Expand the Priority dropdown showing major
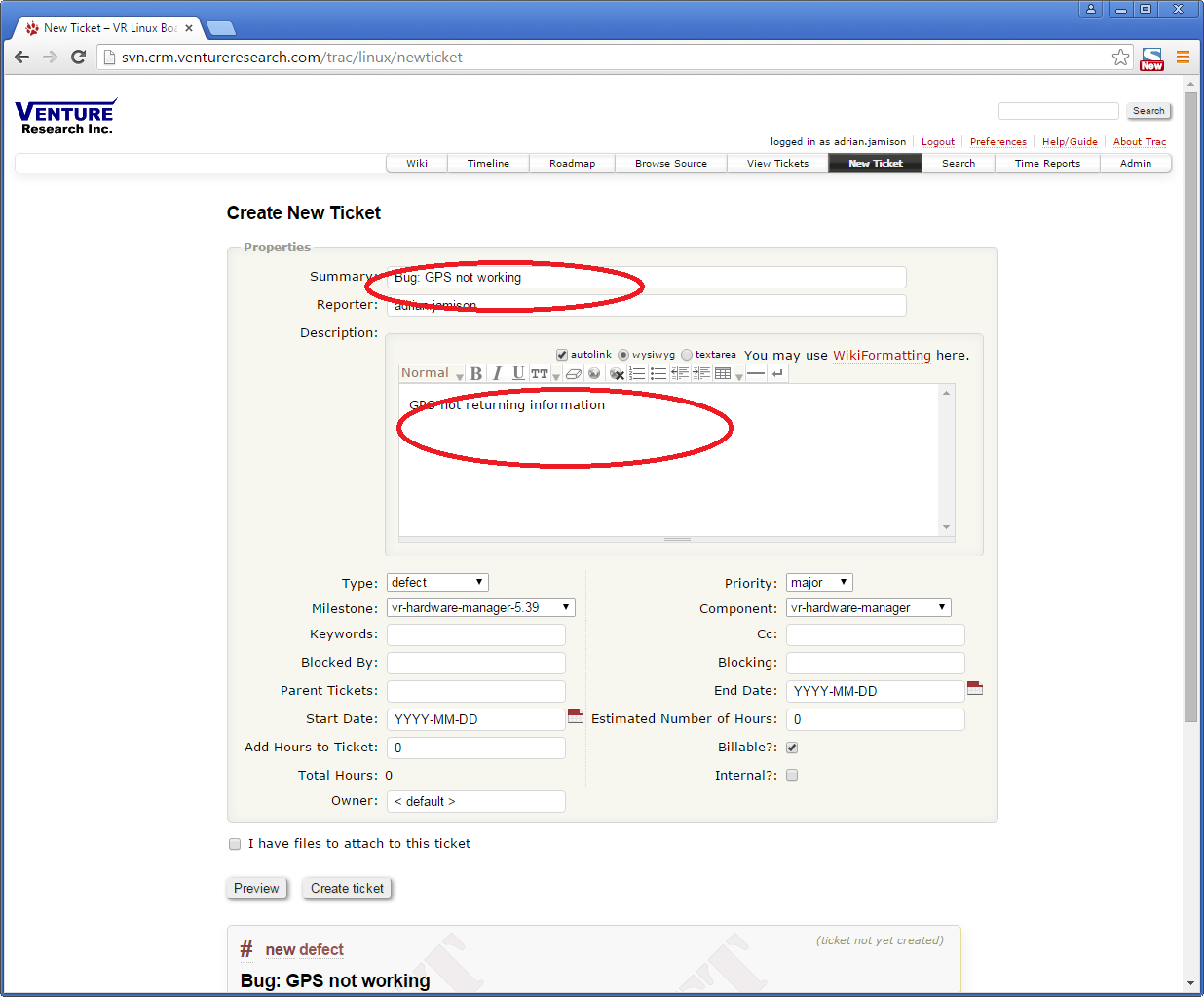Viewport: 1204px width, 997px height. (x=819, y=583)
